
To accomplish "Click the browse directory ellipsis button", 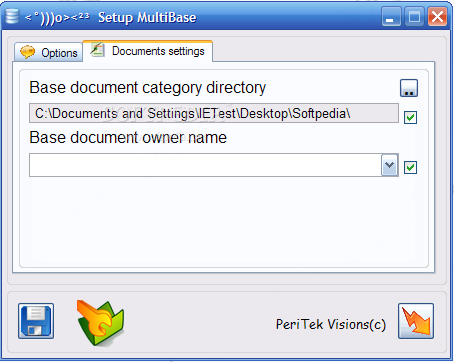I will pos(409,88).
